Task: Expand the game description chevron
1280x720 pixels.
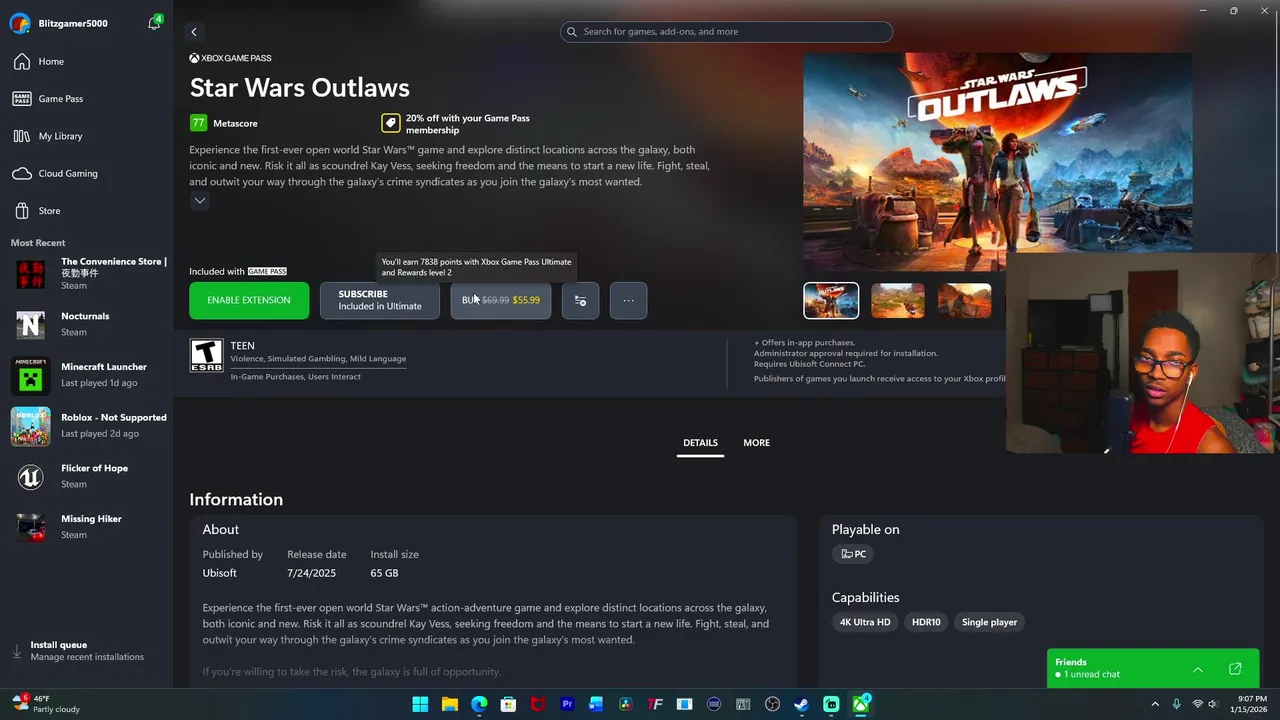Action: click(x=200, y=201)
